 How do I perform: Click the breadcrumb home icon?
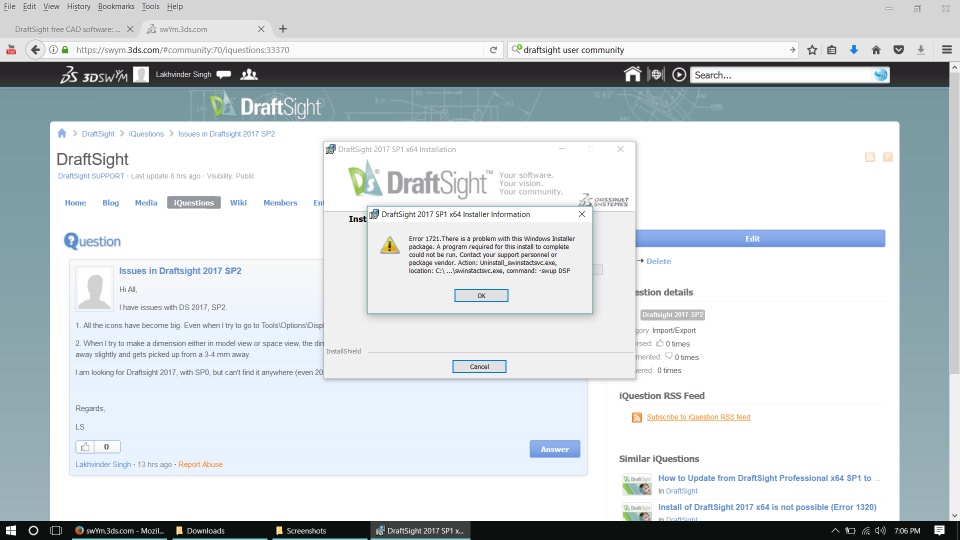(x=62, y=133)
